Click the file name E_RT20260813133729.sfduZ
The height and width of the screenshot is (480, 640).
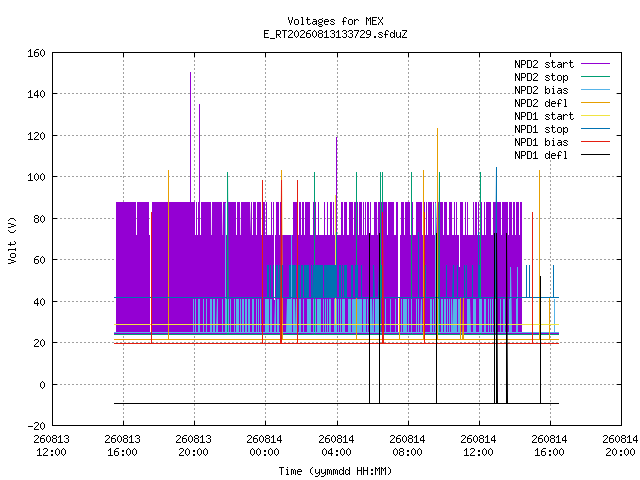click(335, 34)
